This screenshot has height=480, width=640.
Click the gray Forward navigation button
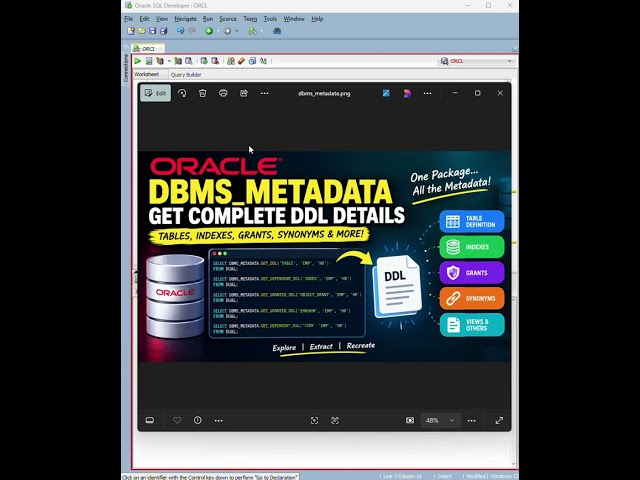(228, 31)
